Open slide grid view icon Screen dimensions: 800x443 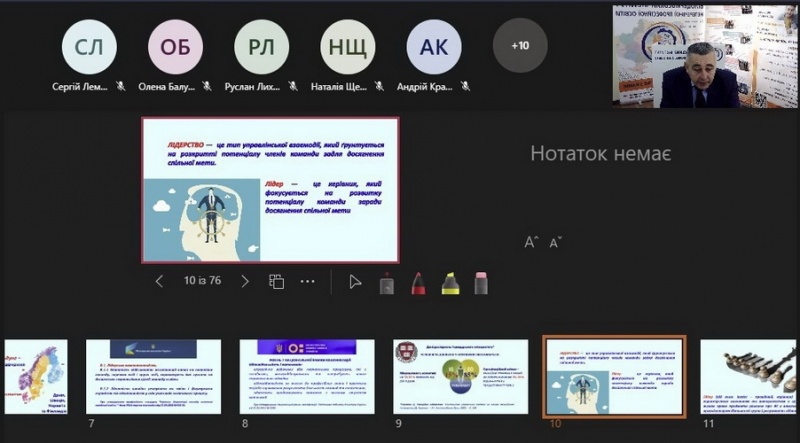pos(277,281)
